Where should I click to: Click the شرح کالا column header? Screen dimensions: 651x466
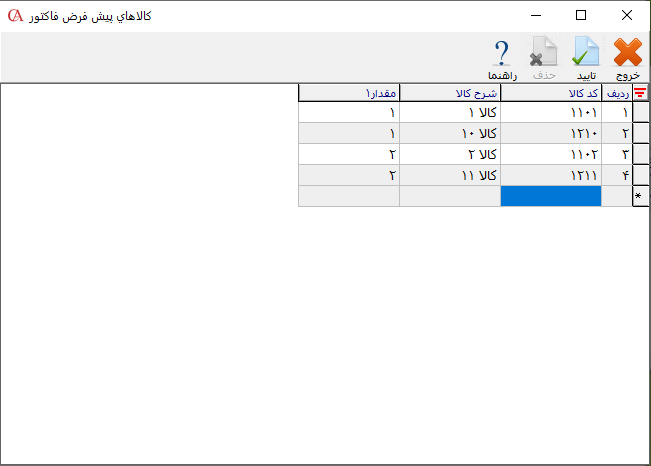pos(450,93)
